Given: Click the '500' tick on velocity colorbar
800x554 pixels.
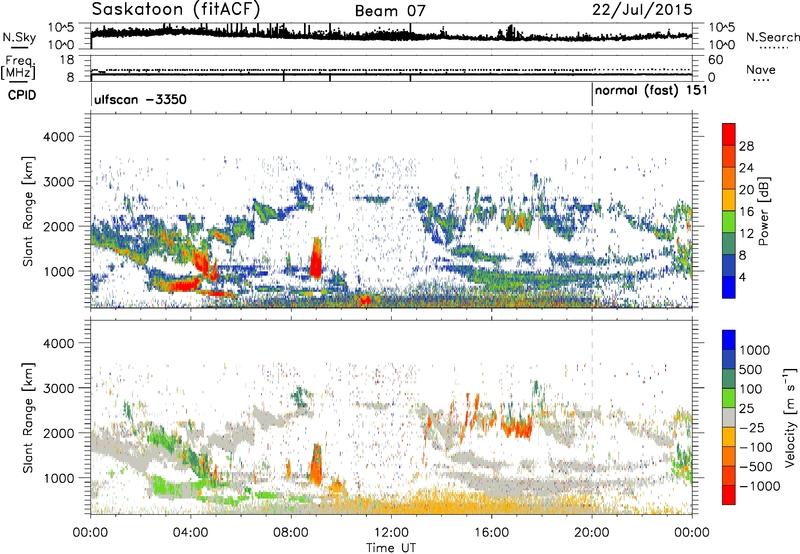Looking at the screenshot, I should (x=751, y=370).
